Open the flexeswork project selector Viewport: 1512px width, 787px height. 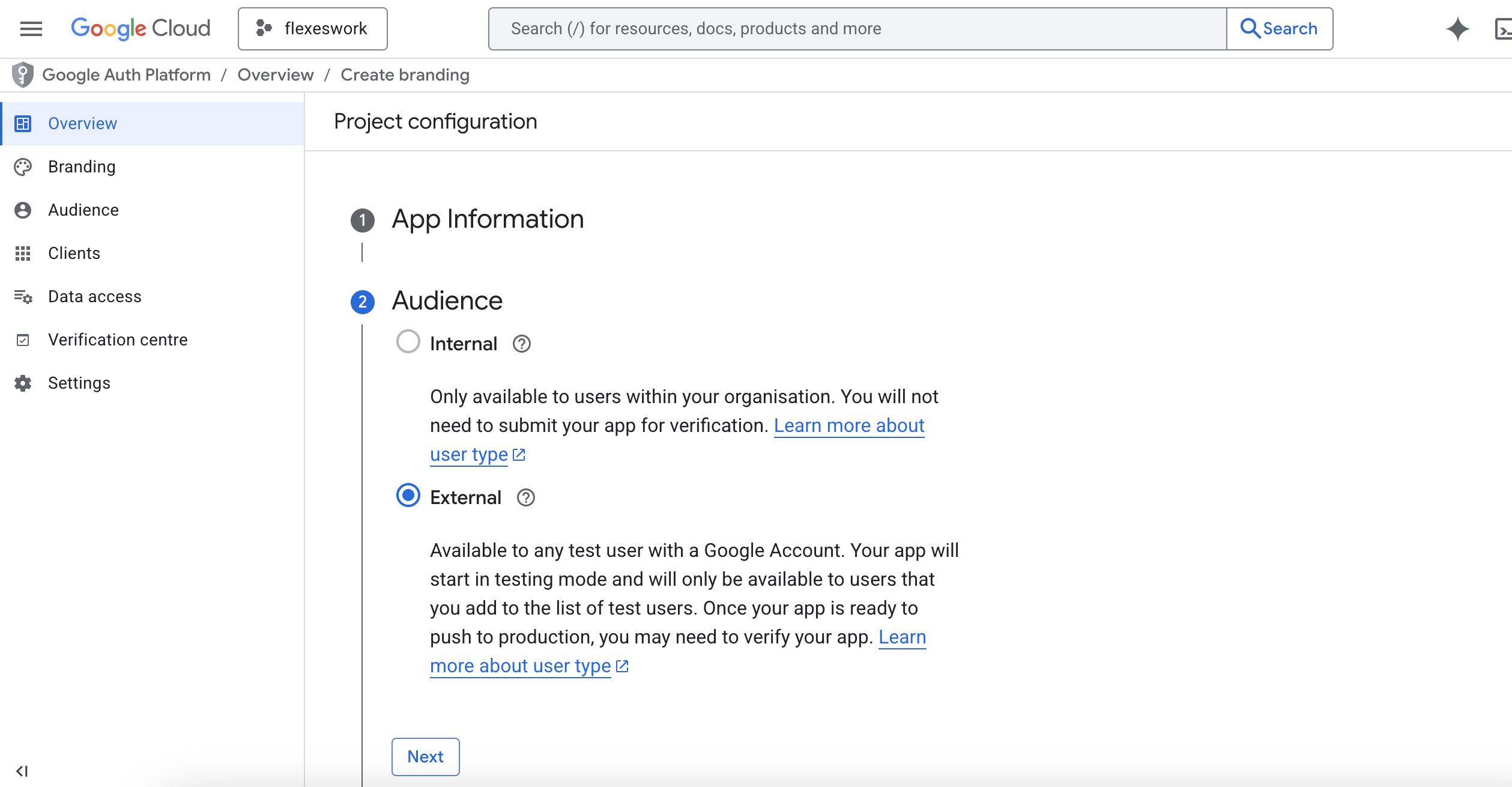312,28
